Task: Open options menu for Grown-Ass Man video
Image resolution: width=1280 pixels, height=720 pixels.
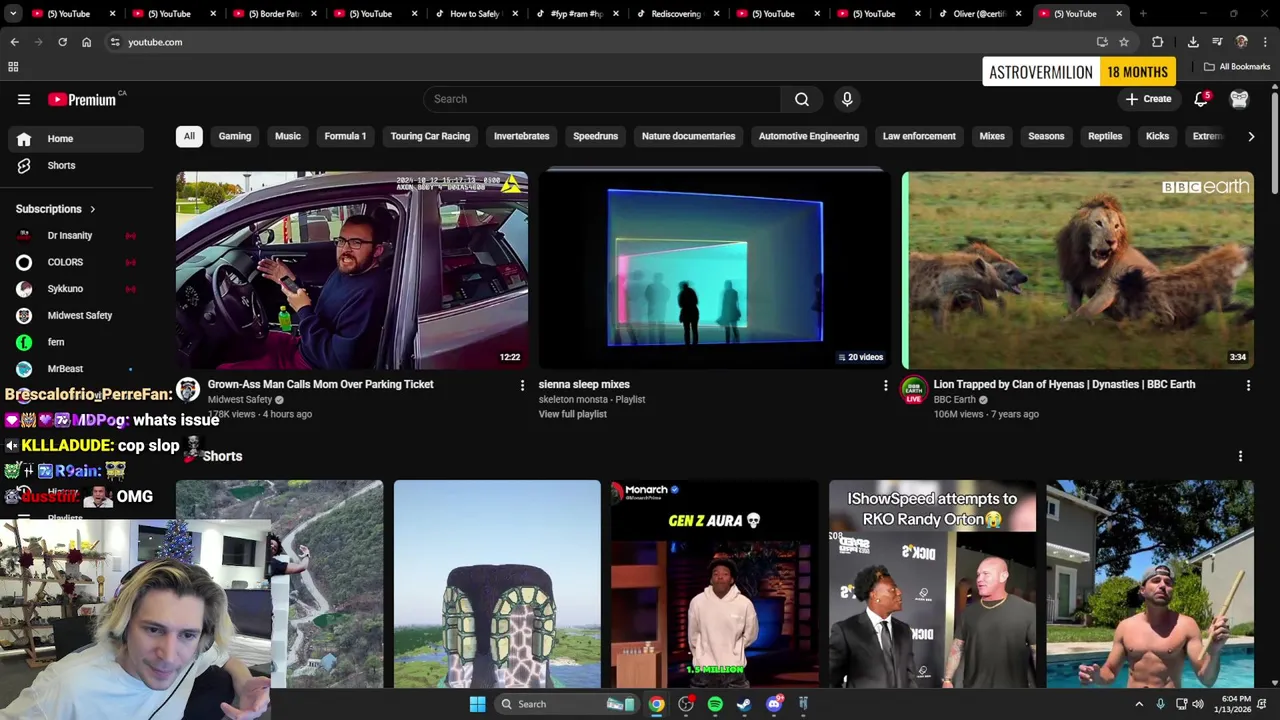Action: 522,385
